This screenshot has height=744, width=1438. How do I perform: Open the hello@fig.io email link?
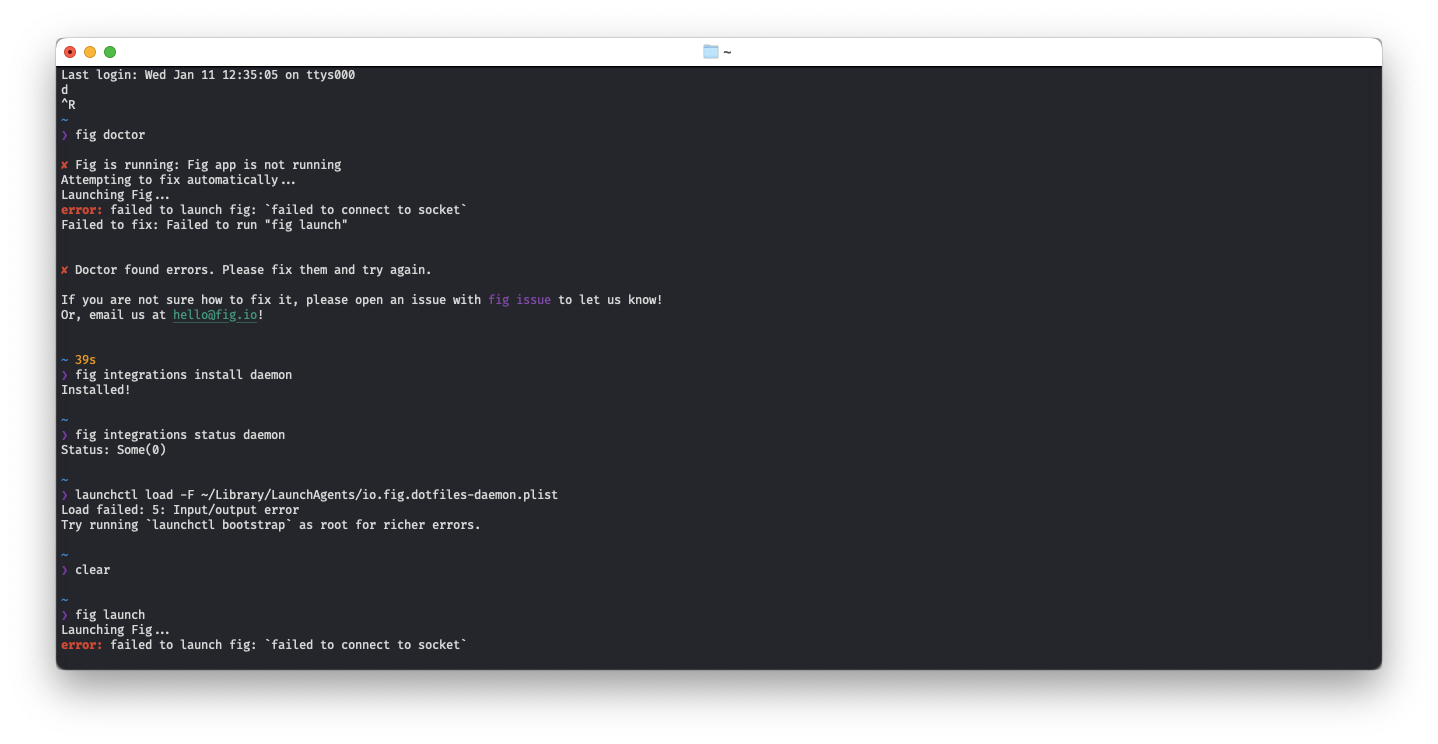pyautogui.click(x=215, y=315)
